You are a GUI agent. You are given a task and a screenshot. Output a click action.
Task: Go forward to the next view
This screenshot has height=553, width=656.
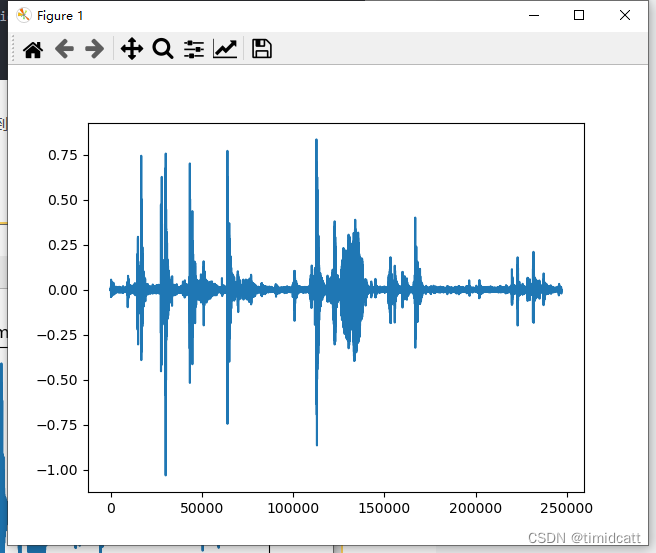95,49
